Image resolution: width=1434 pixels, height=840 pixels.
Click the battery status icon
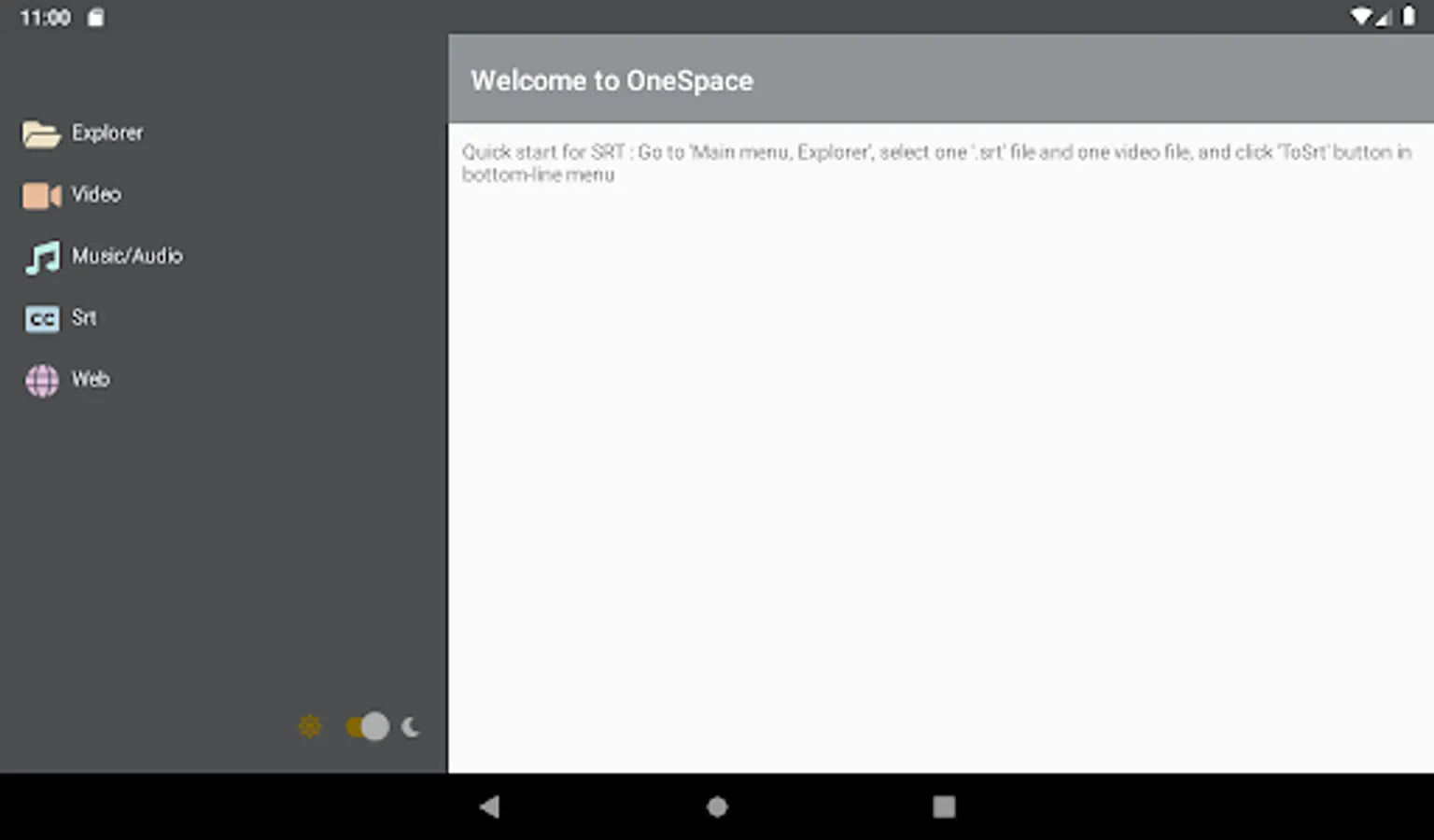[x=1408, y=17]
